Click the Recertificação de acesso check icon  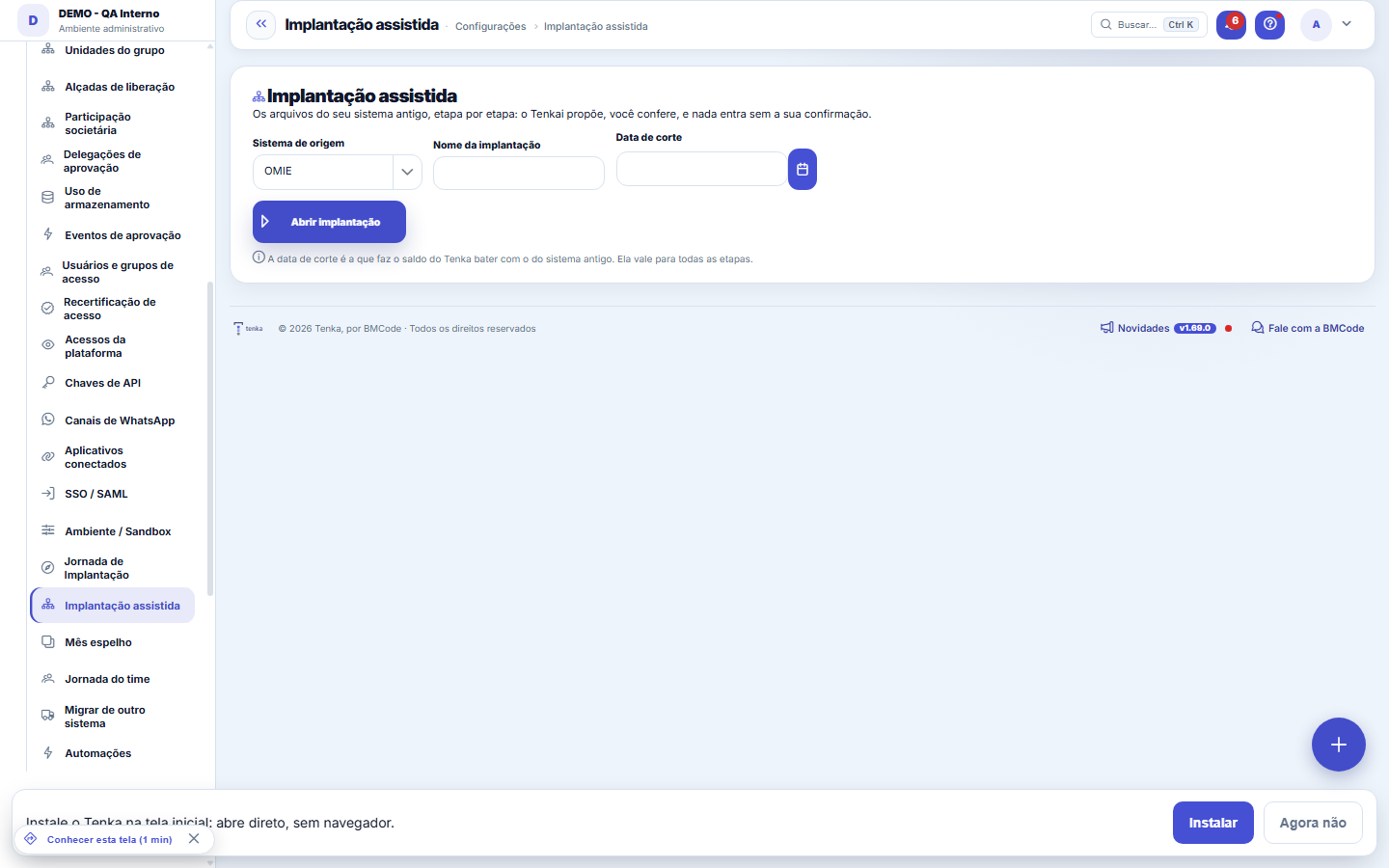tap(47, 309)
